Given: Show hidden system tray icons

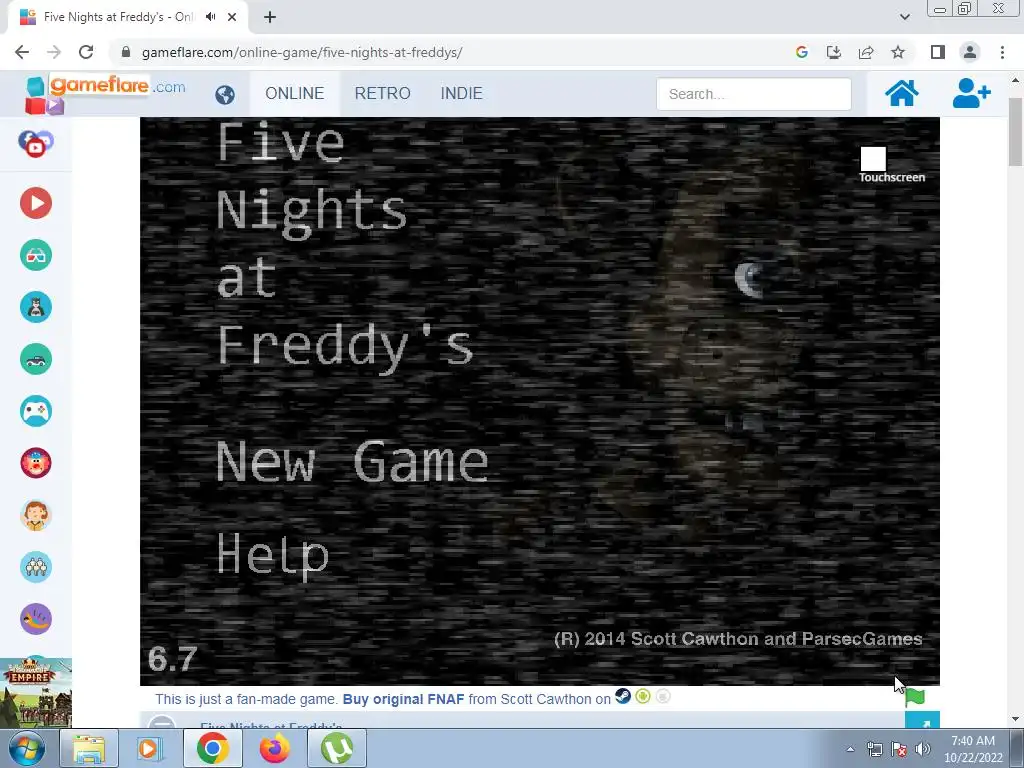Looking at the screenshot, I should tap(850, 749).
